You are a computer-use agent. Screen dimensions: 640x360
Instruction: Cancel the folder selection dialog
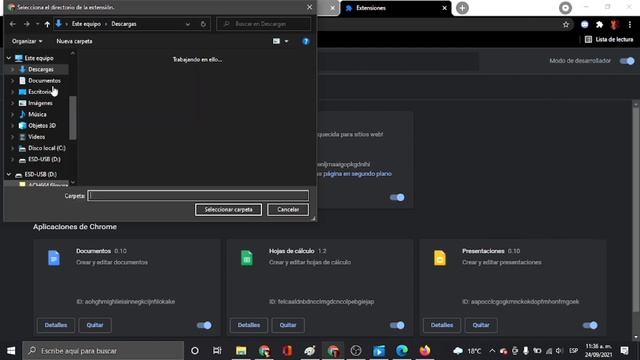click(288, 209)
